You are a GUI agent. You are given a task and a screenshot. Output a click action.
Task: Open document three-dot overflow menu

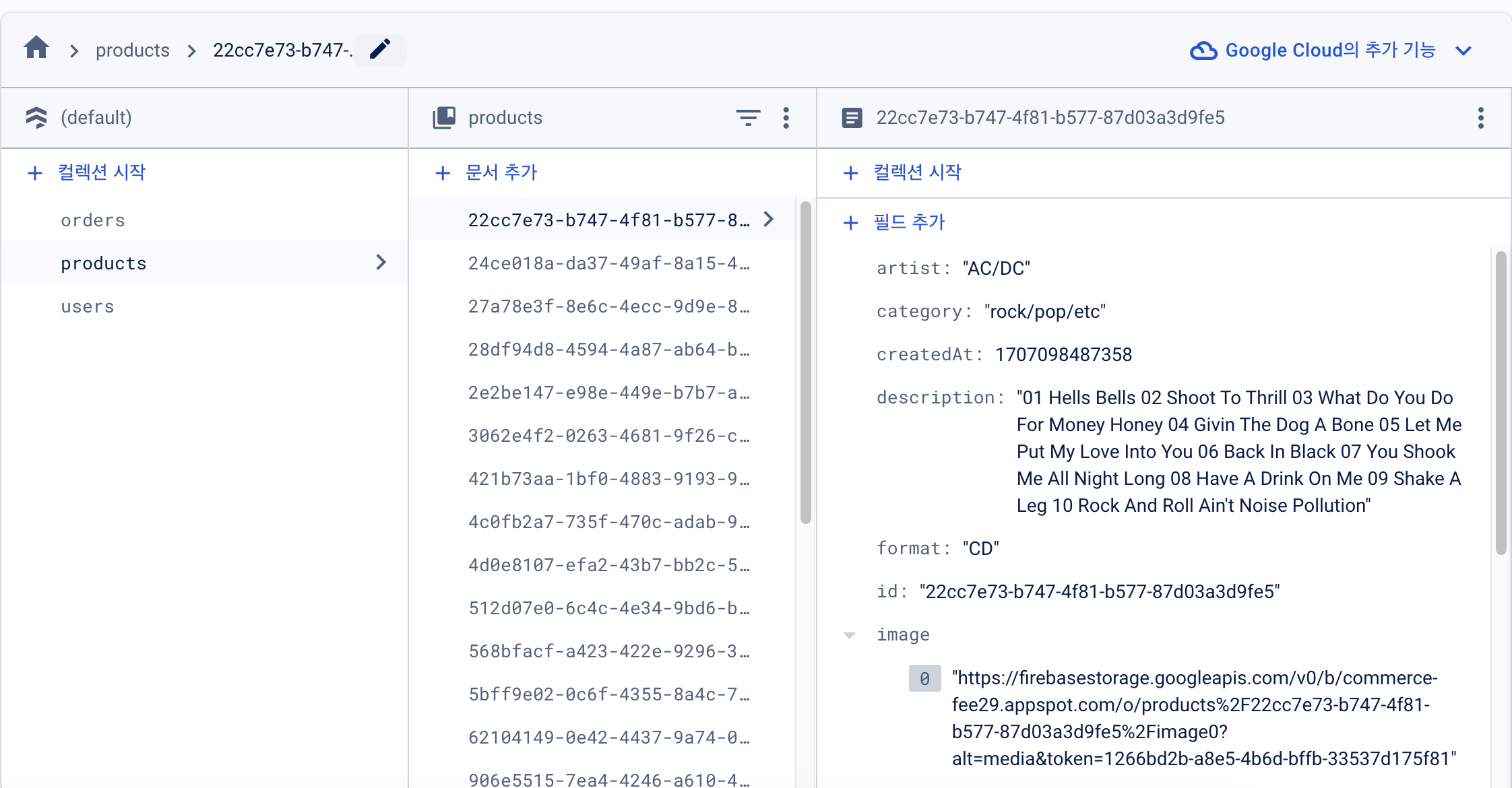(x=1480, y=118)
